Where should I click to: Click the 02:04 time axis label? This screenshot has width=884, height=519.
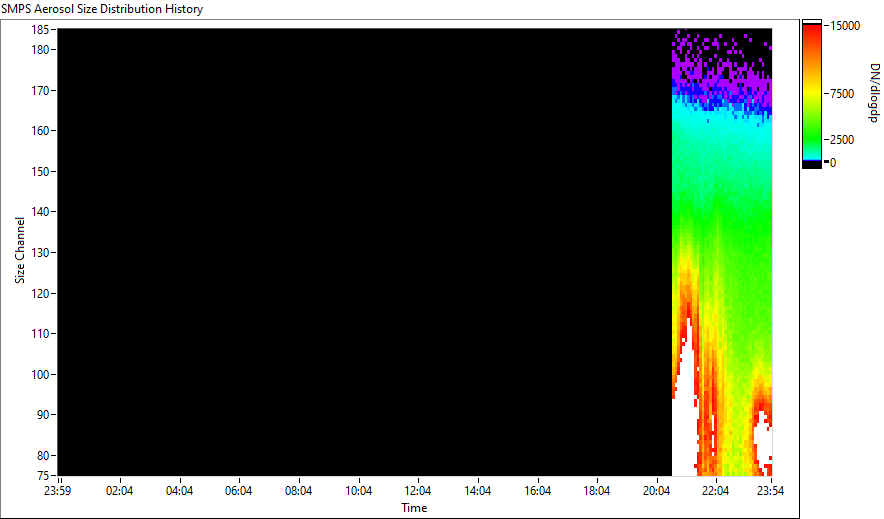pos(120,491)
